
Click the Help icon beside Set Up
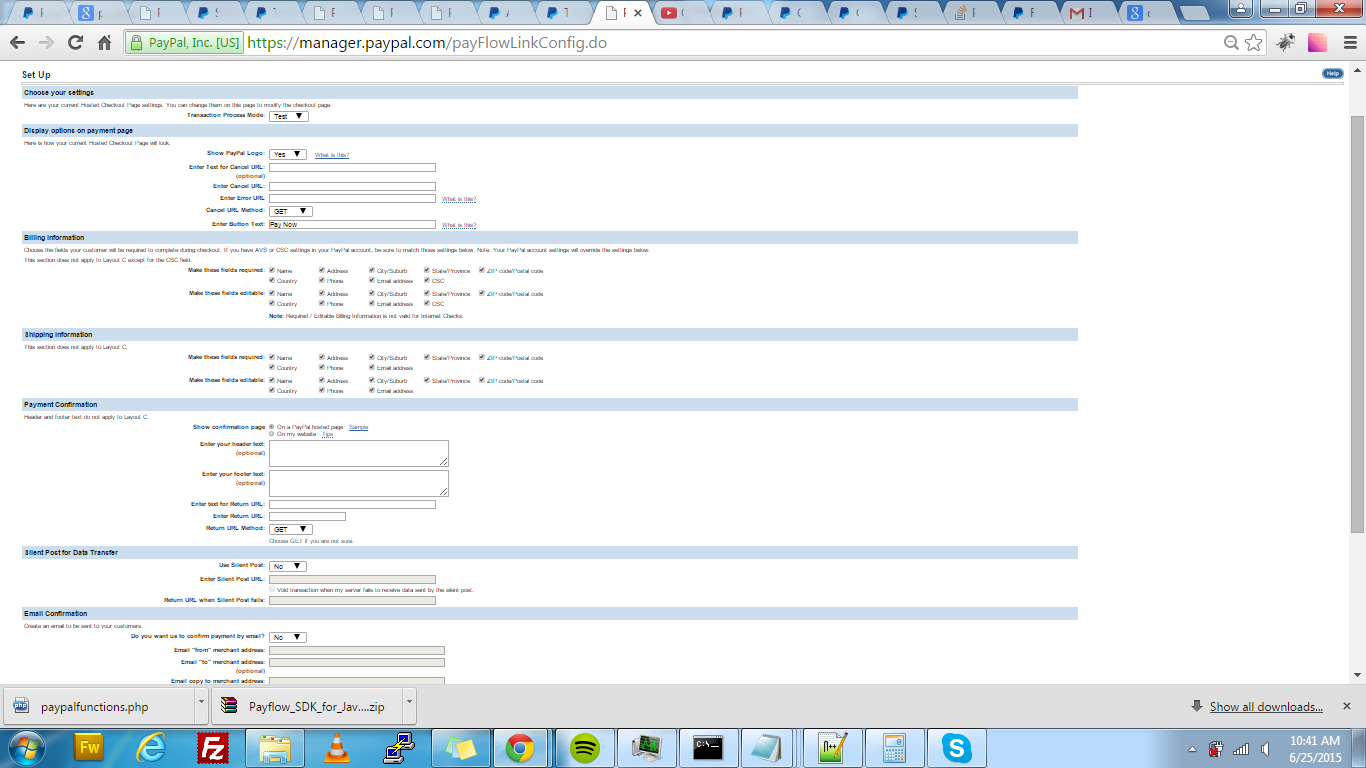(1332, 73)
